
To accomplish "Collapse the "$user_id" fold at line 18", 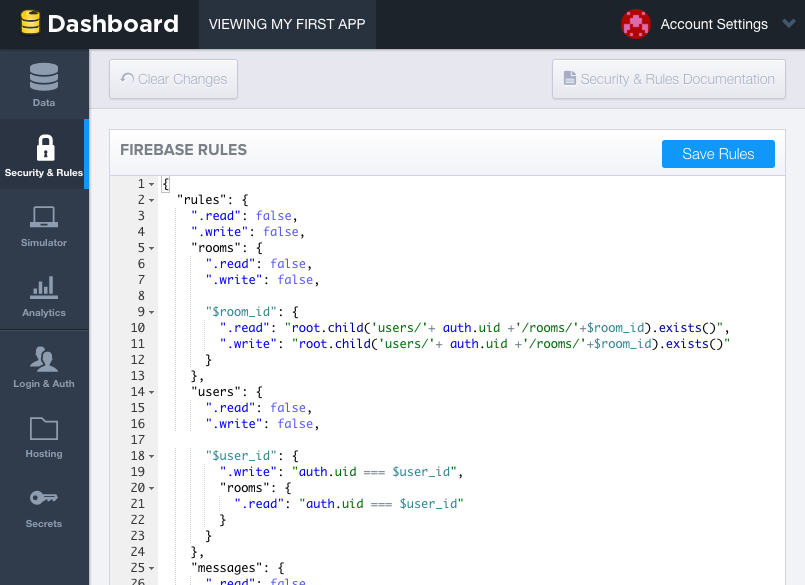I will pyautogui.click(x=151, y=456).
